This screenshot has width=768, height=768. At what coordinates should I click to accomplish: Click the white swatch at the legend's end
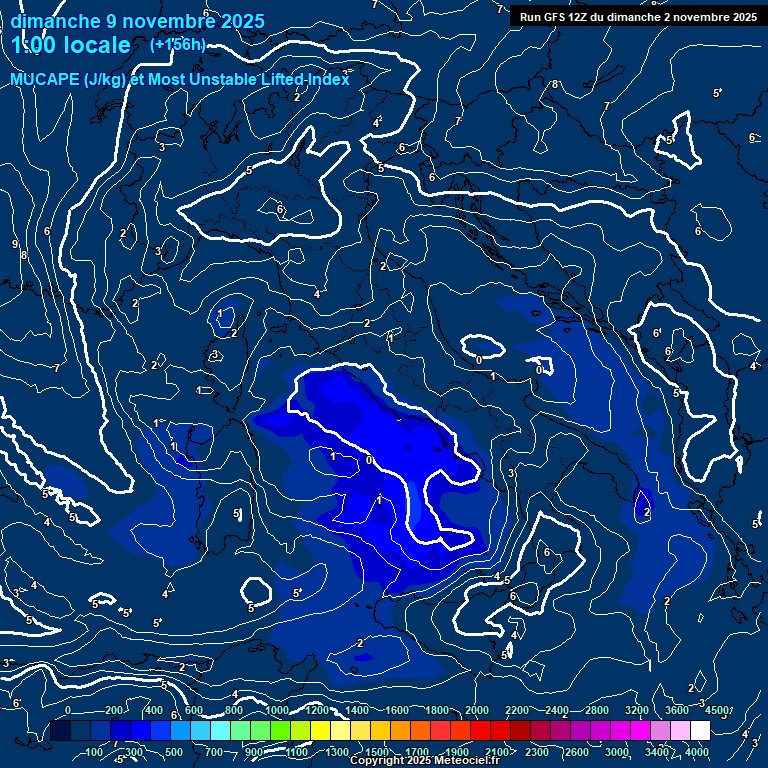[x=700, y=730]
